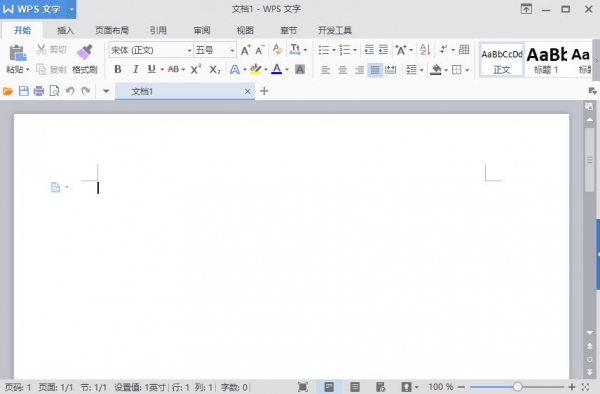Close the 文档1 document tab

click(x=248, y=91)
